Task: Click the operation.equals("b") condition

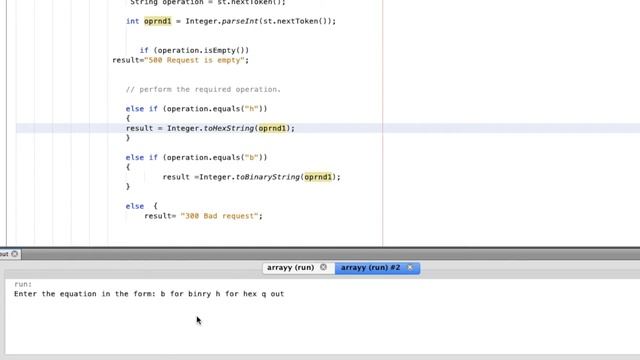Action: [x=215, y=158]
